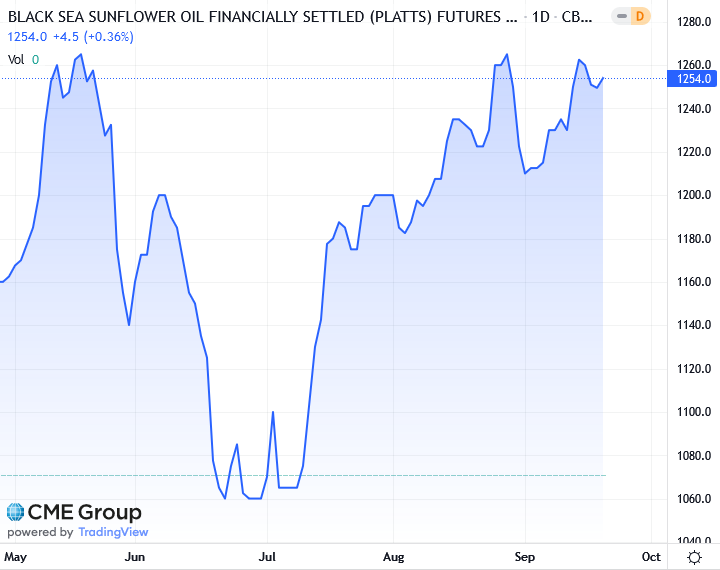Click the current price label 1254.0
This screenshot has height=570, width=720.
coord(693,78)
